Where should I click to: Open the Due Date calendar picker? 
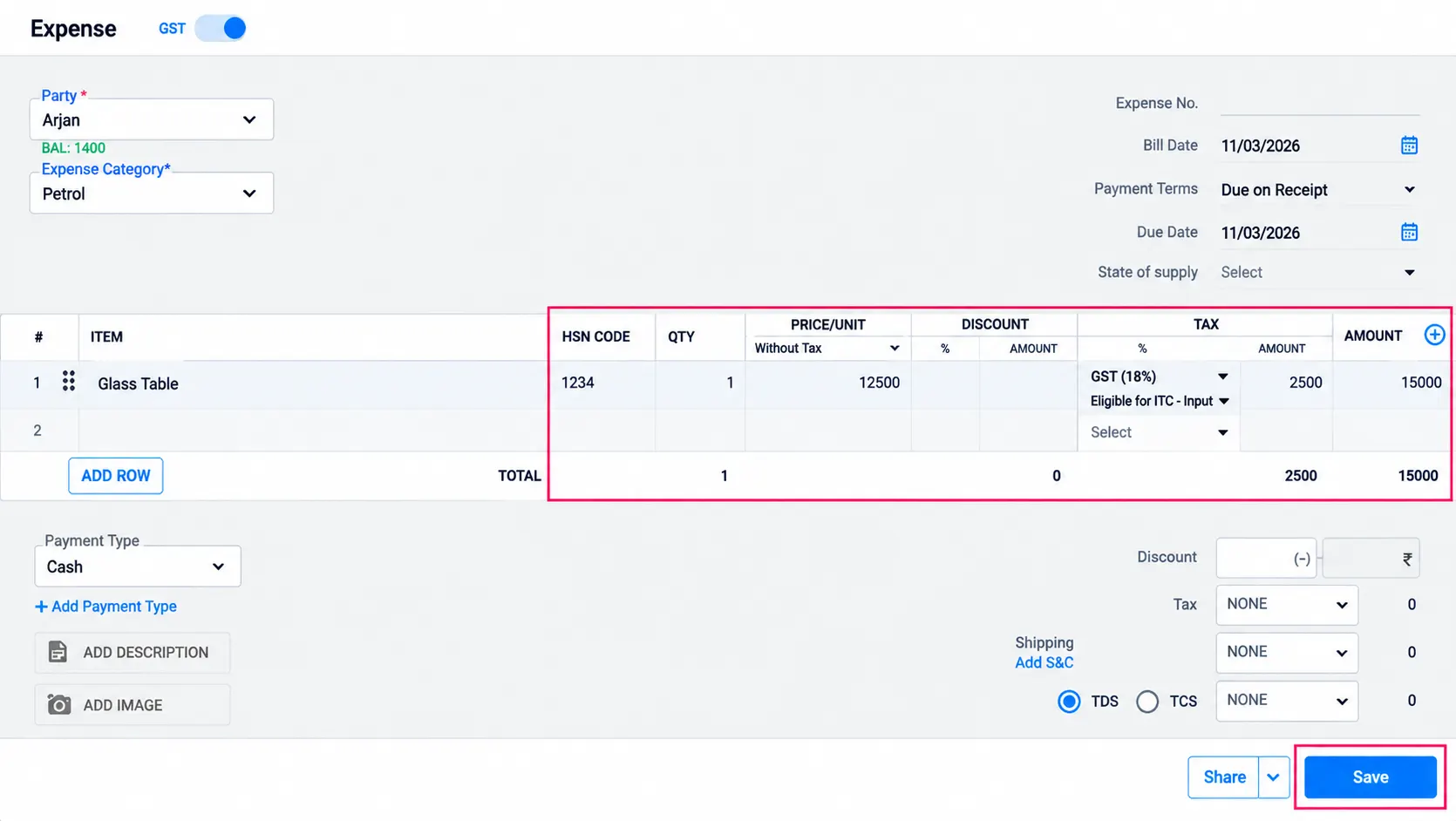[x=1409, y=232]
